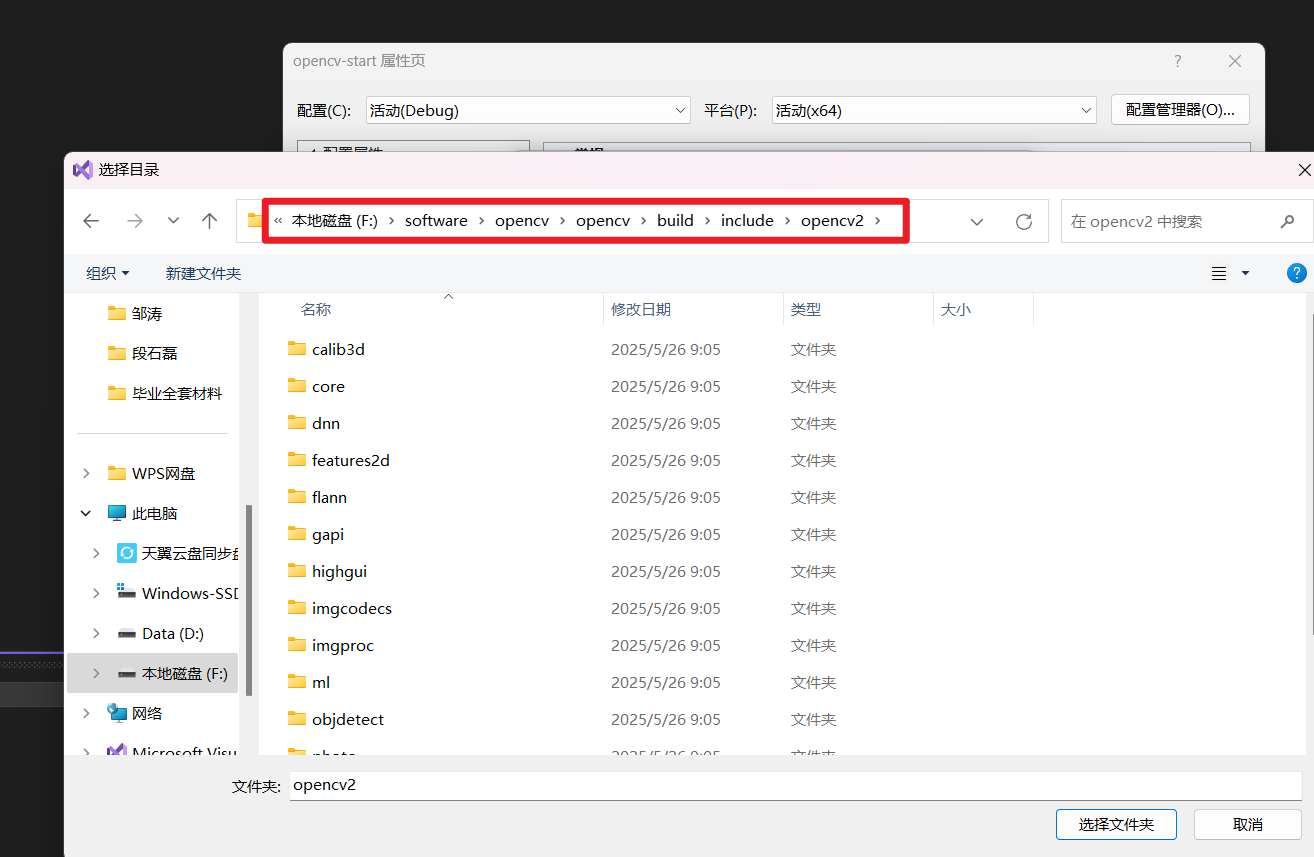Image resolution: width=1314 pixels, height=857 pixels.
Task: Click the file list vertical scrollbar
Action: point(1311,472)
